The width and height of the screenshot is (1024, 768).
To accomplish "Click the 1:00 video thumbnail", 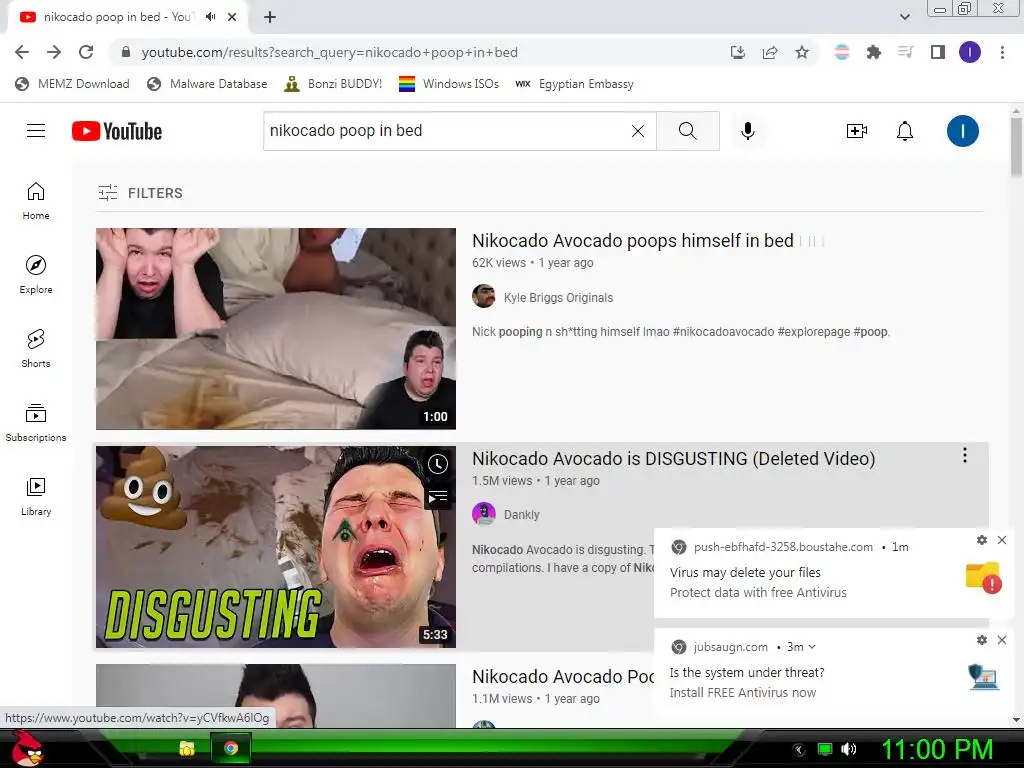I will pos(276,328).
